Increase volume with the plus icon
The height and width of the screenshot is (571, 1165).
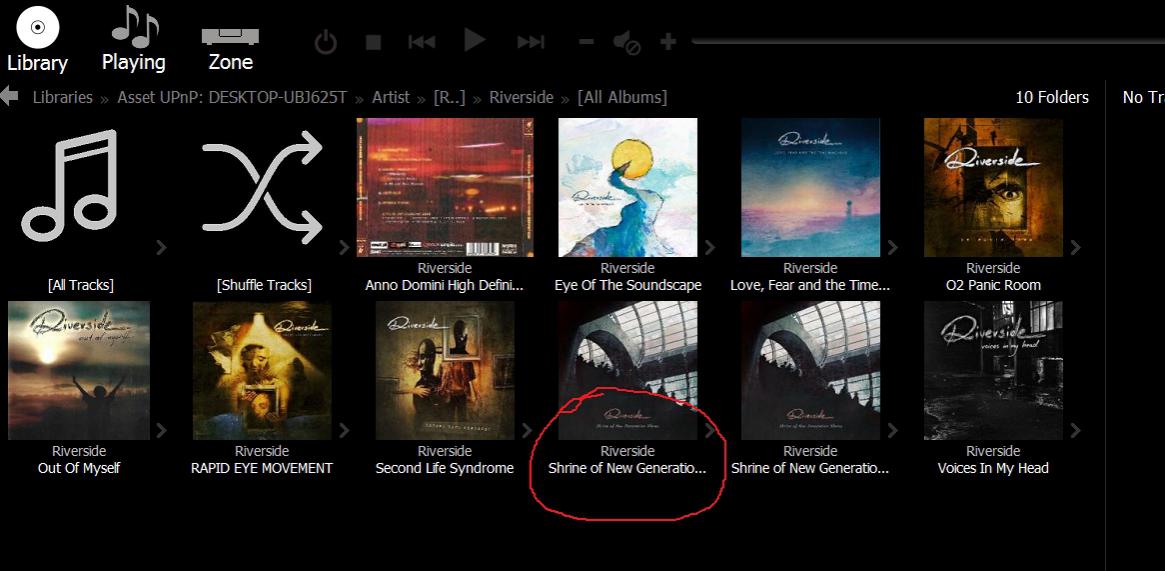tap(668, 42)
